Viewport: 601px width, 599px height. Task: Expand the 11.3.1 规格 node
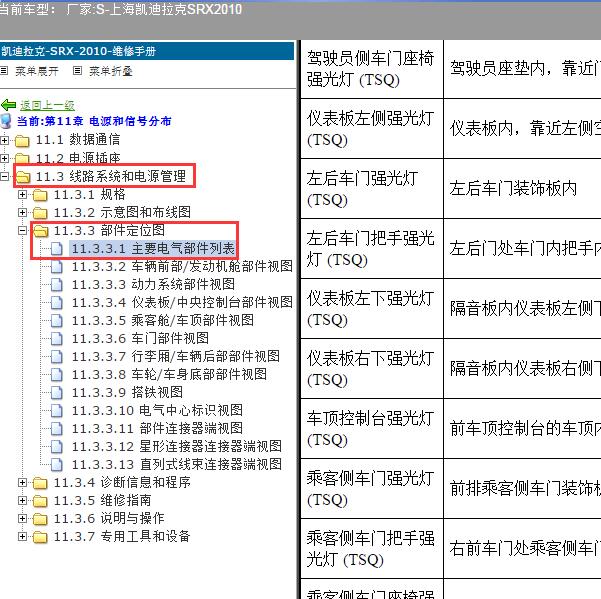tap(22, 194)
